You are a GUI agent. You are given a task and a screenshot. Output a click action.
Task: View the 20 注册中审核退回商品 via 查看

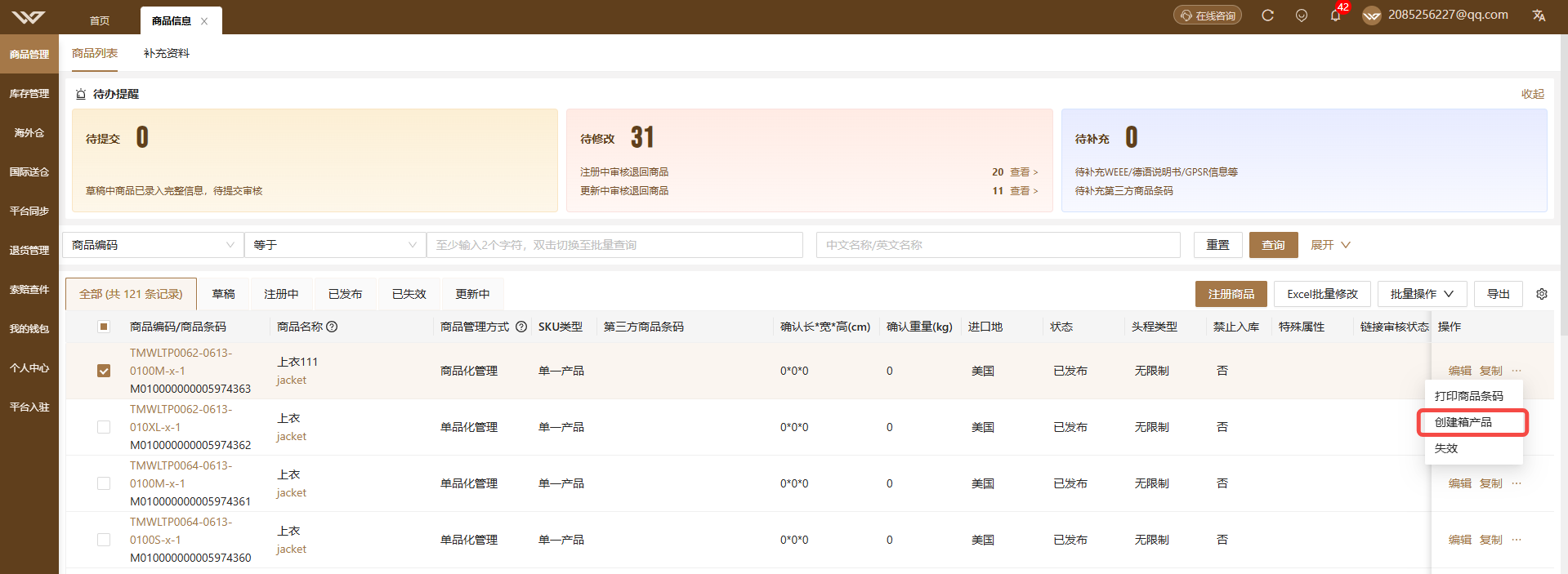[x=1024, y=172]
